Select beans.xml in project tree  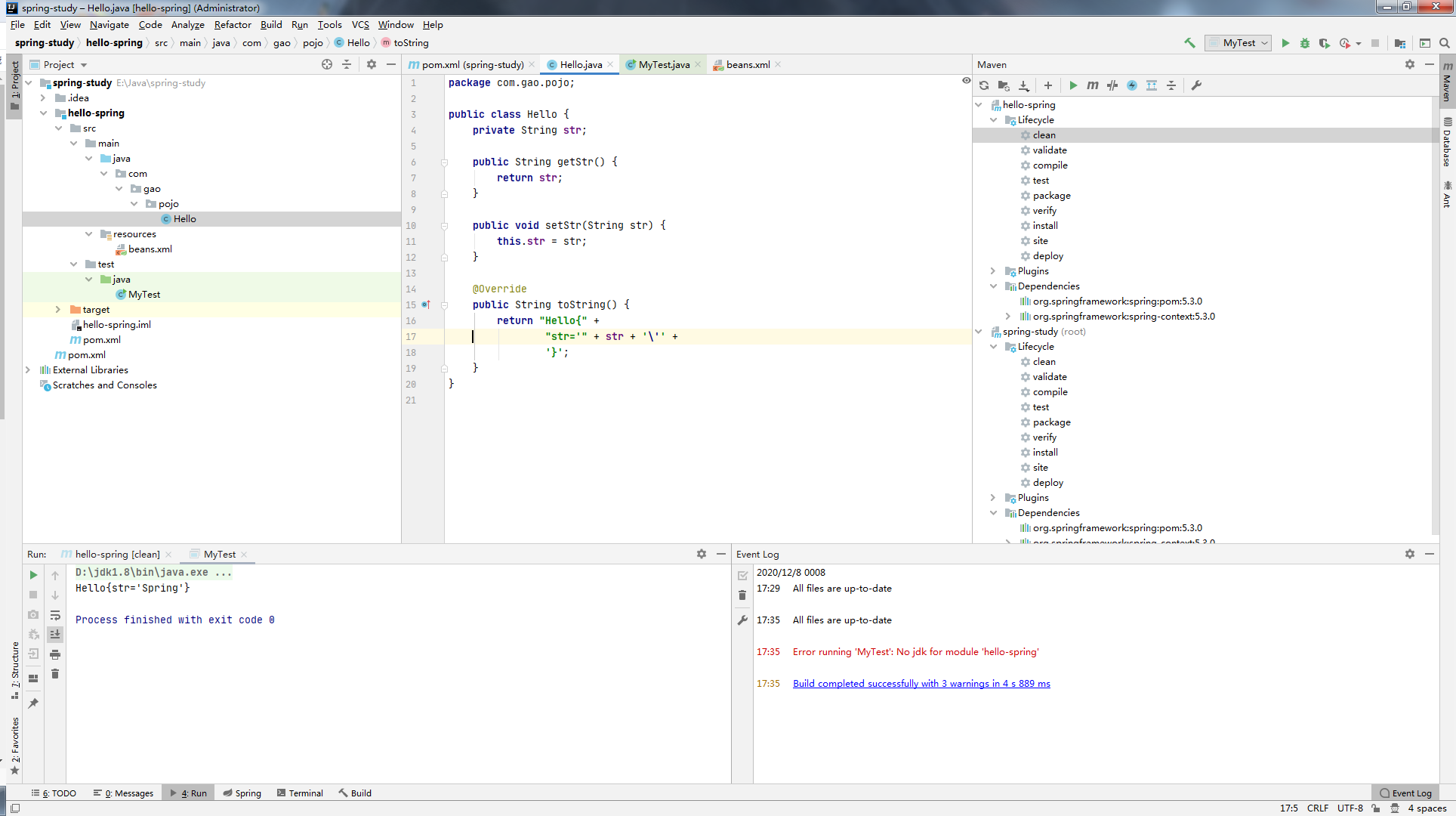pos(150,249)
